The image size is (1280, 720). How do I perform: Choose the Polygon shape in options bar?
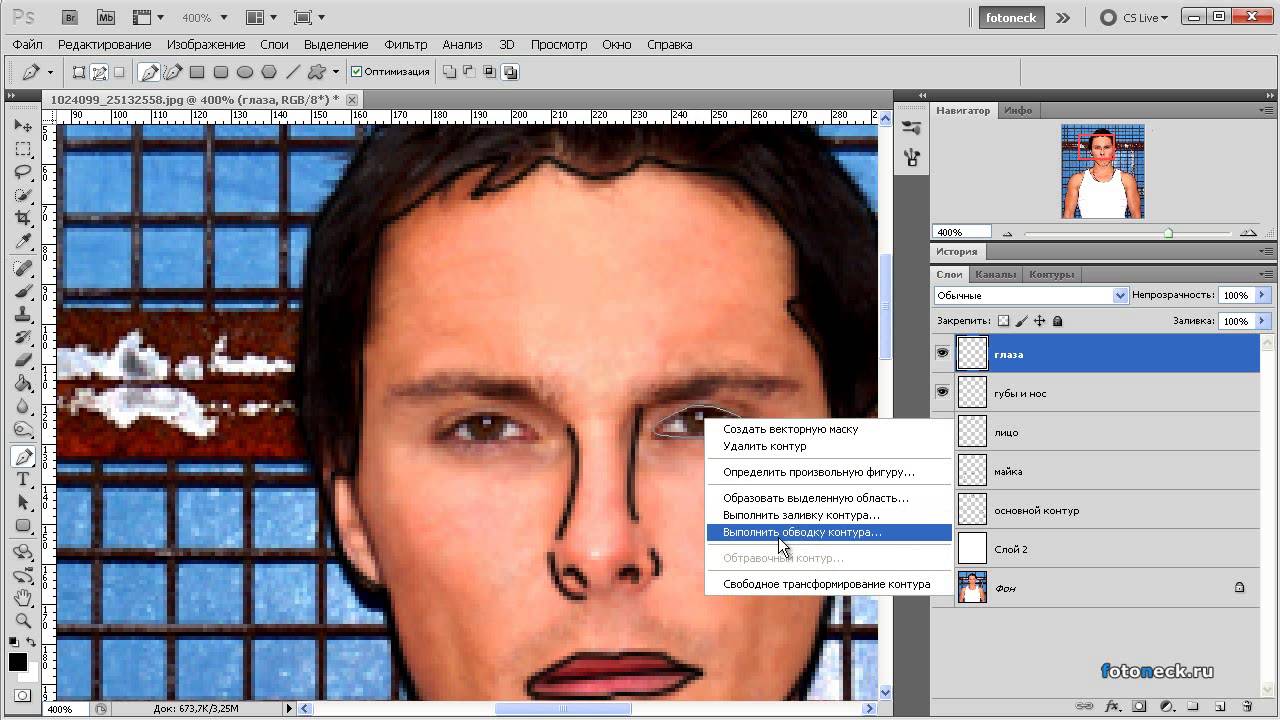coord(269,72)
